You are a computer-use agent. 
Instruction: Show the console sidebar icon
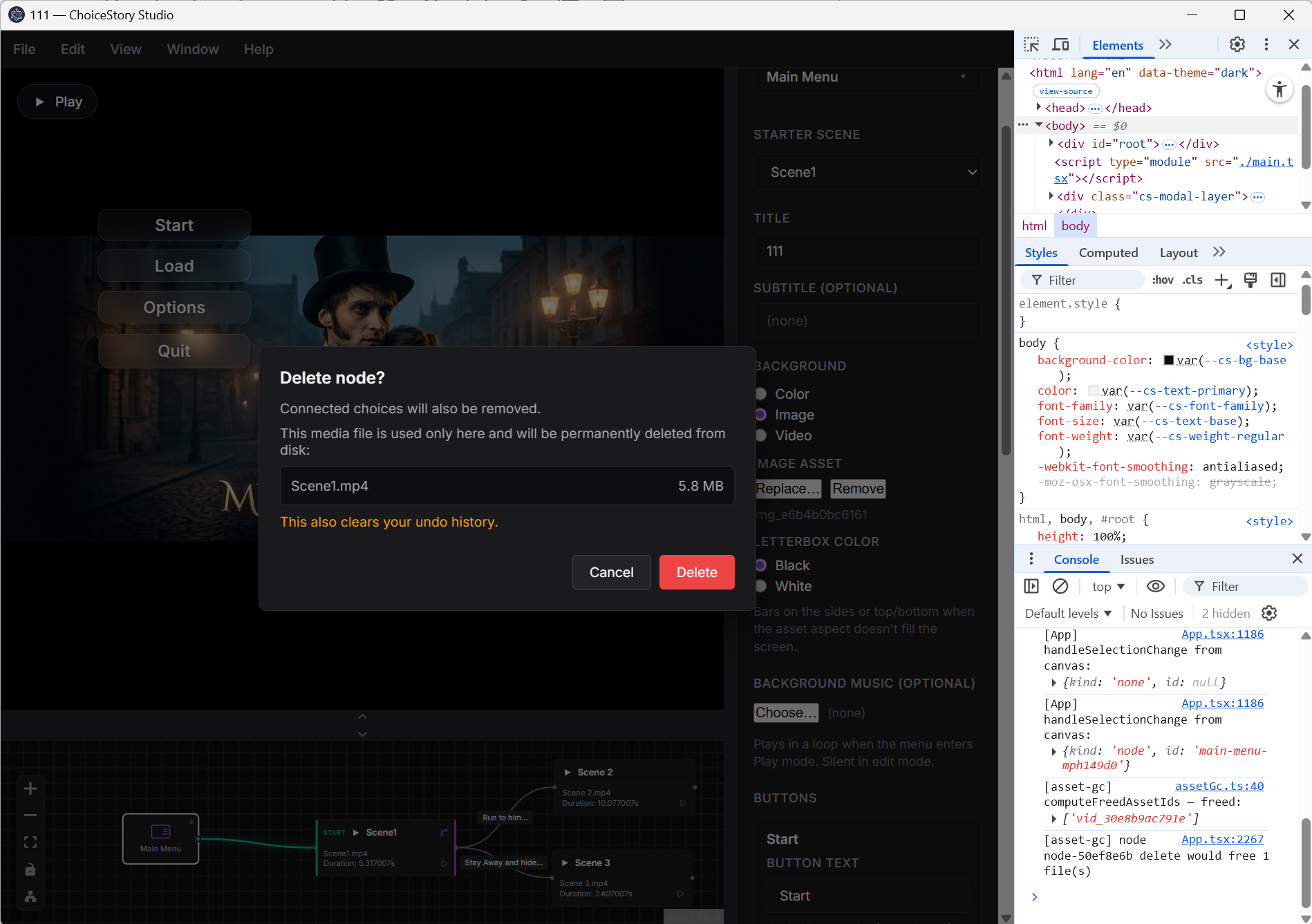tap(1031, 586)
